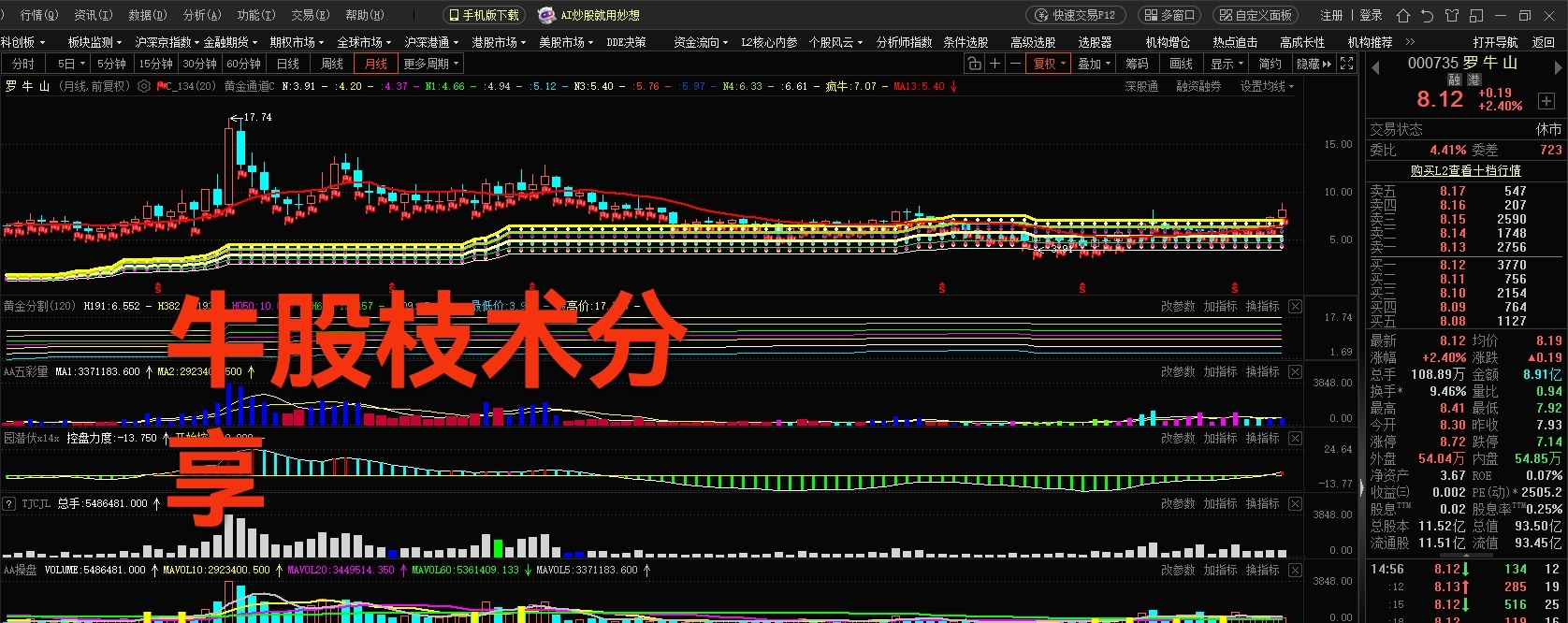Go to next stock right arrow
Viewport: 1568px width, 623px height.
1558,67
